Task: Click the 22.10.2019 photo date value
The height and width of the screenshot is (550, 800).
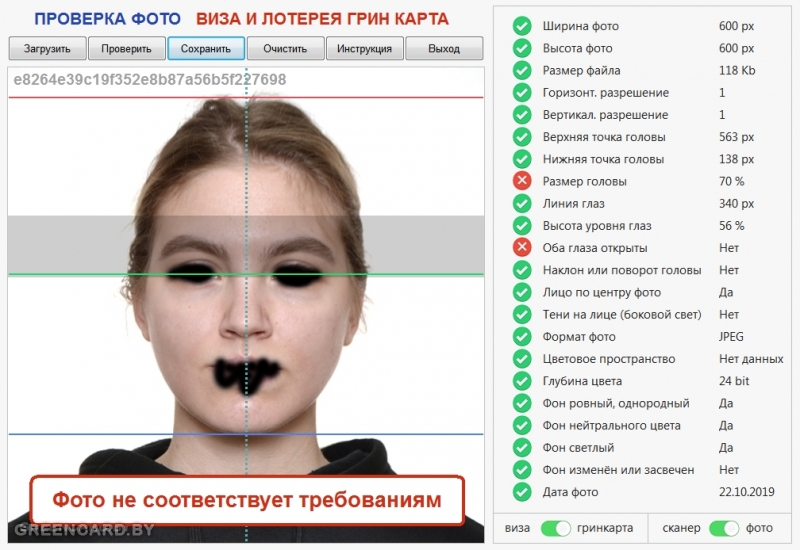Action: click(746, 492)
